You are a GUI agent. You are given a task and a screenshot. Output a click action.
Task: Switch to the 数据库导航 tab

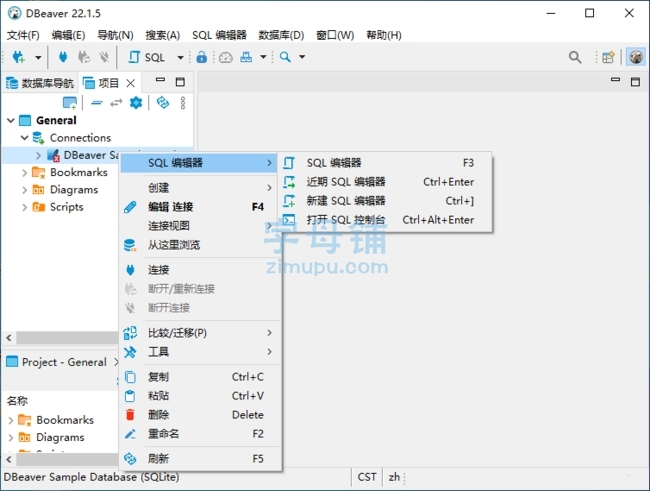pyautogui.click(x=40, y=83)
